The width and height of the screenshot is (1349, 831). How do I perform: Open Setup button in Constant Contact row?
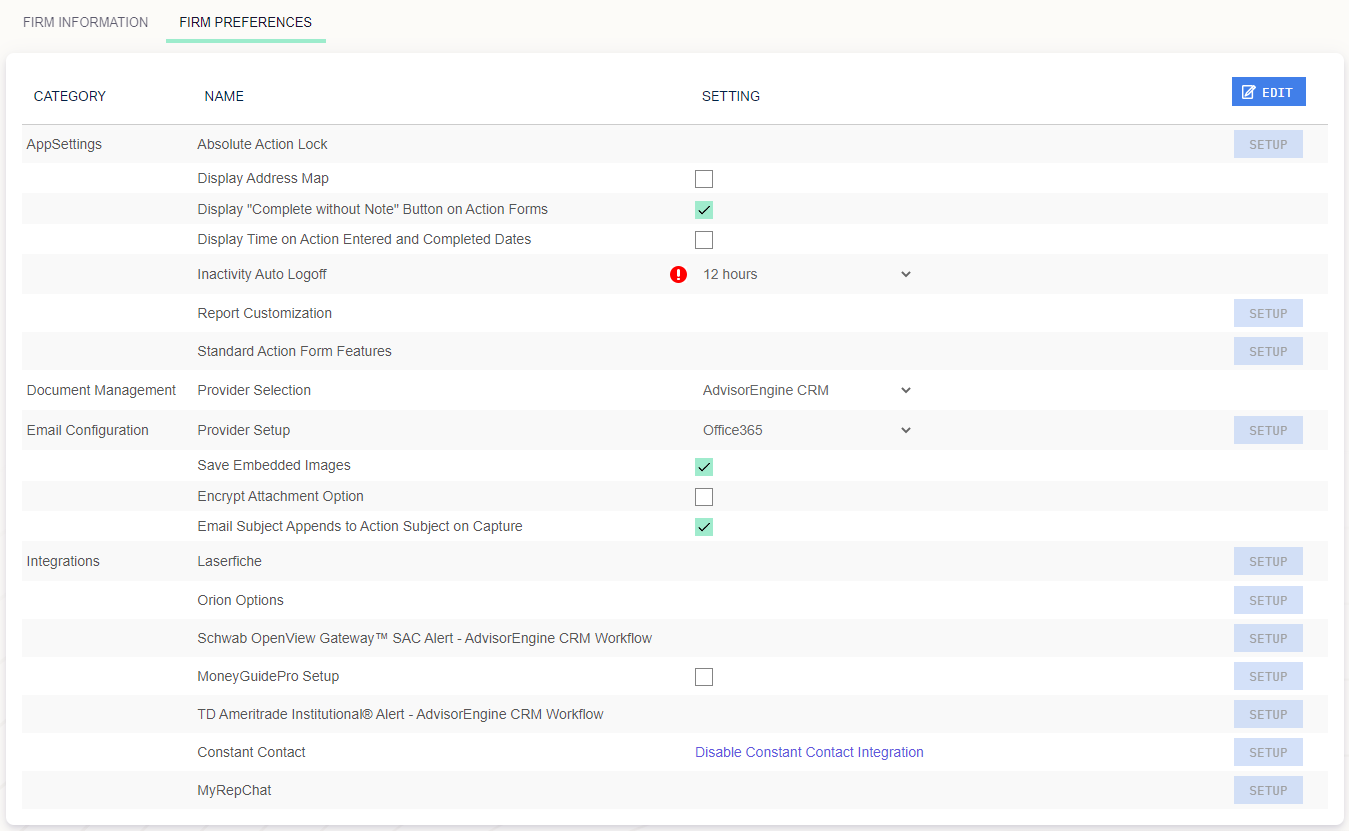pos(1268,752)
